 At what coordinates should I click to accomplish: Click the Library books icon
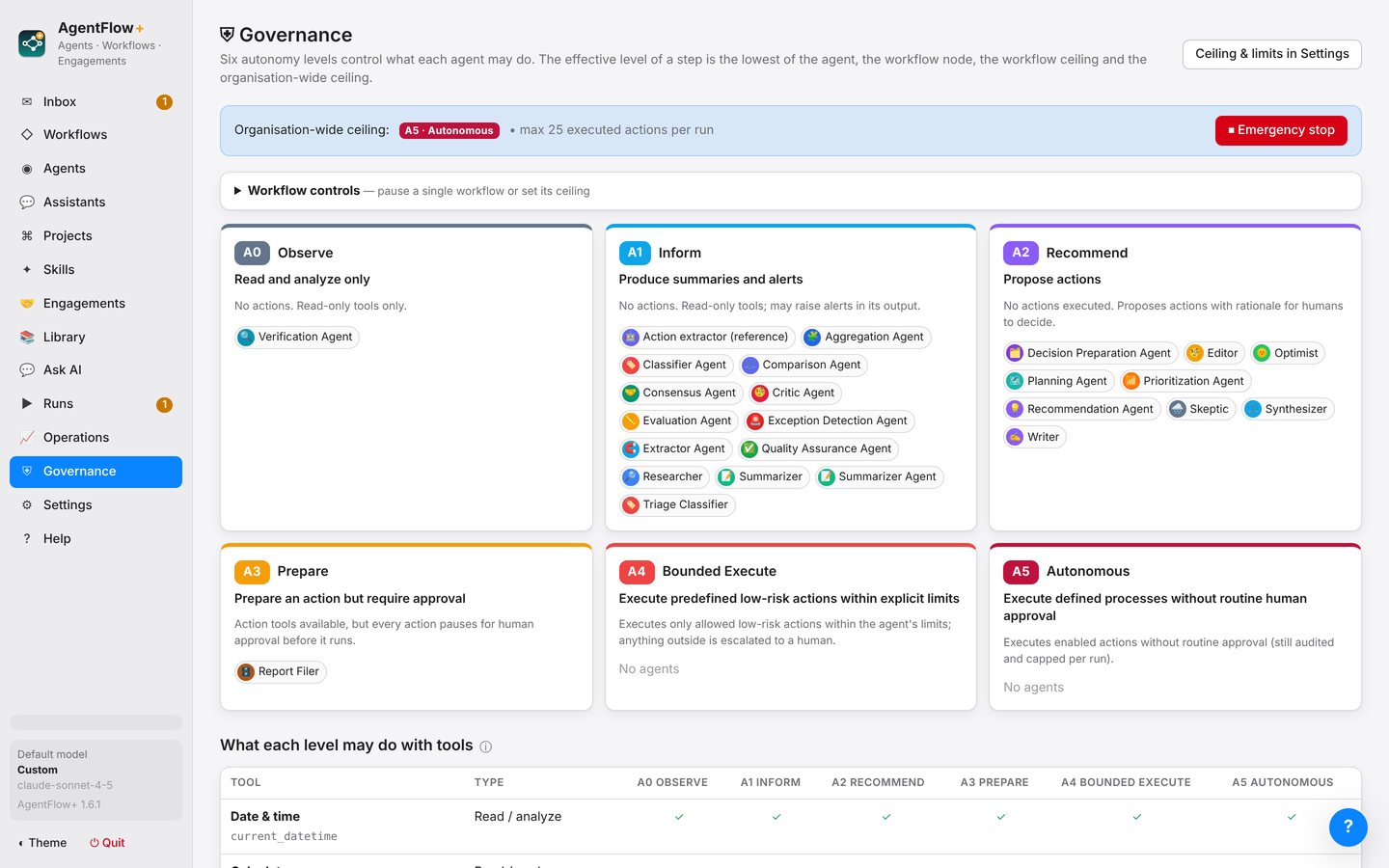[x=27, y=338]
